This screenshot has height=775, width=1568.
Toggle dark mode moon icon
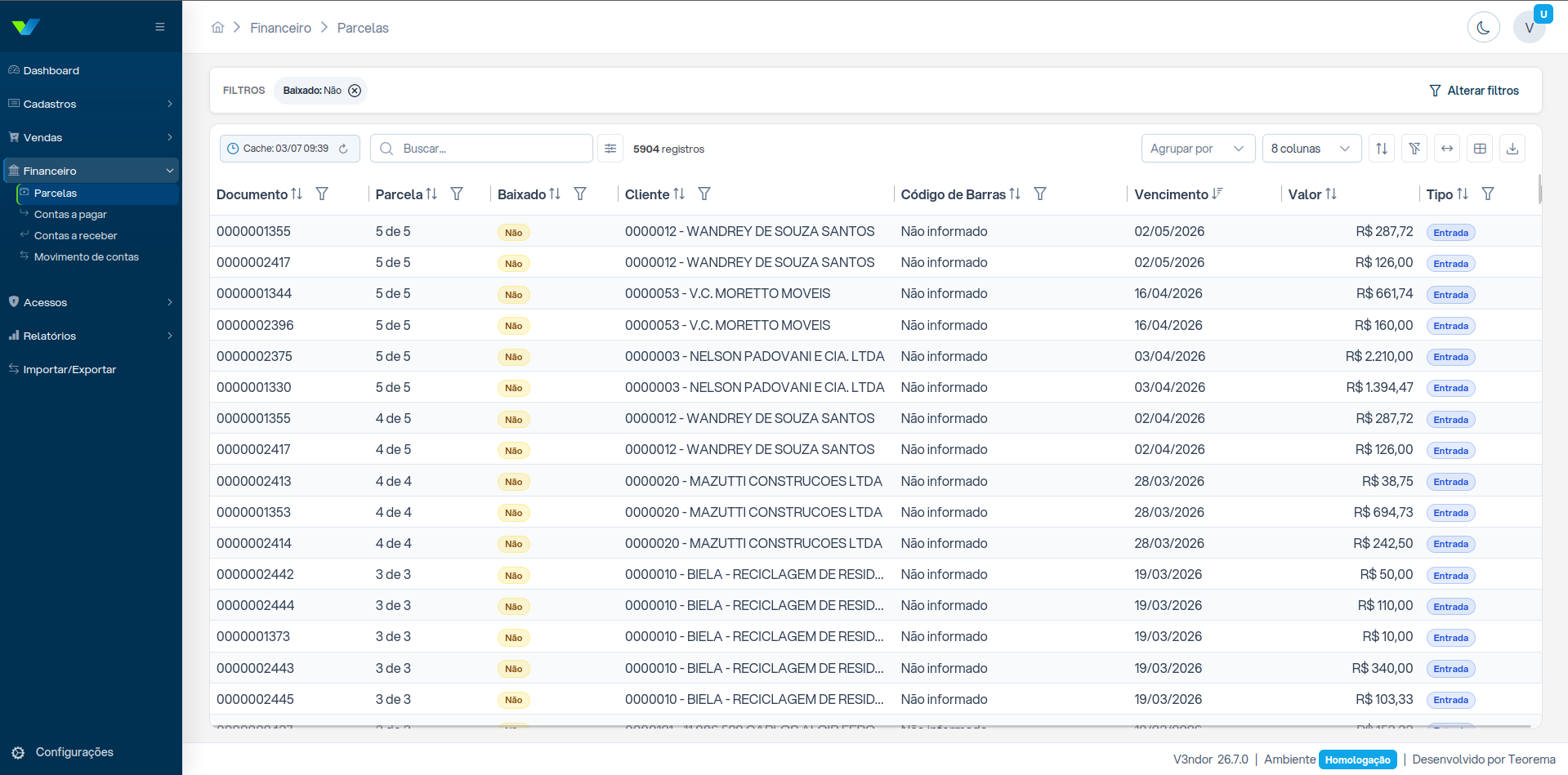pos(1483,28)
